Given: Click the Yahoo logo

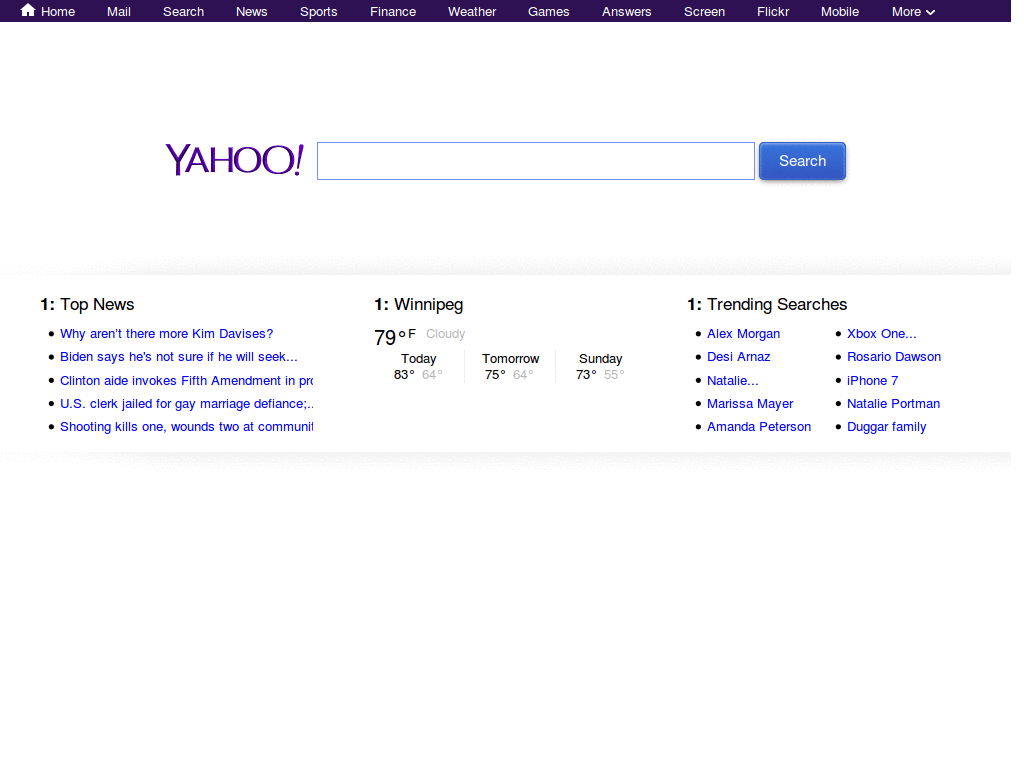Looking at the screenshot, I should point(234,160).
